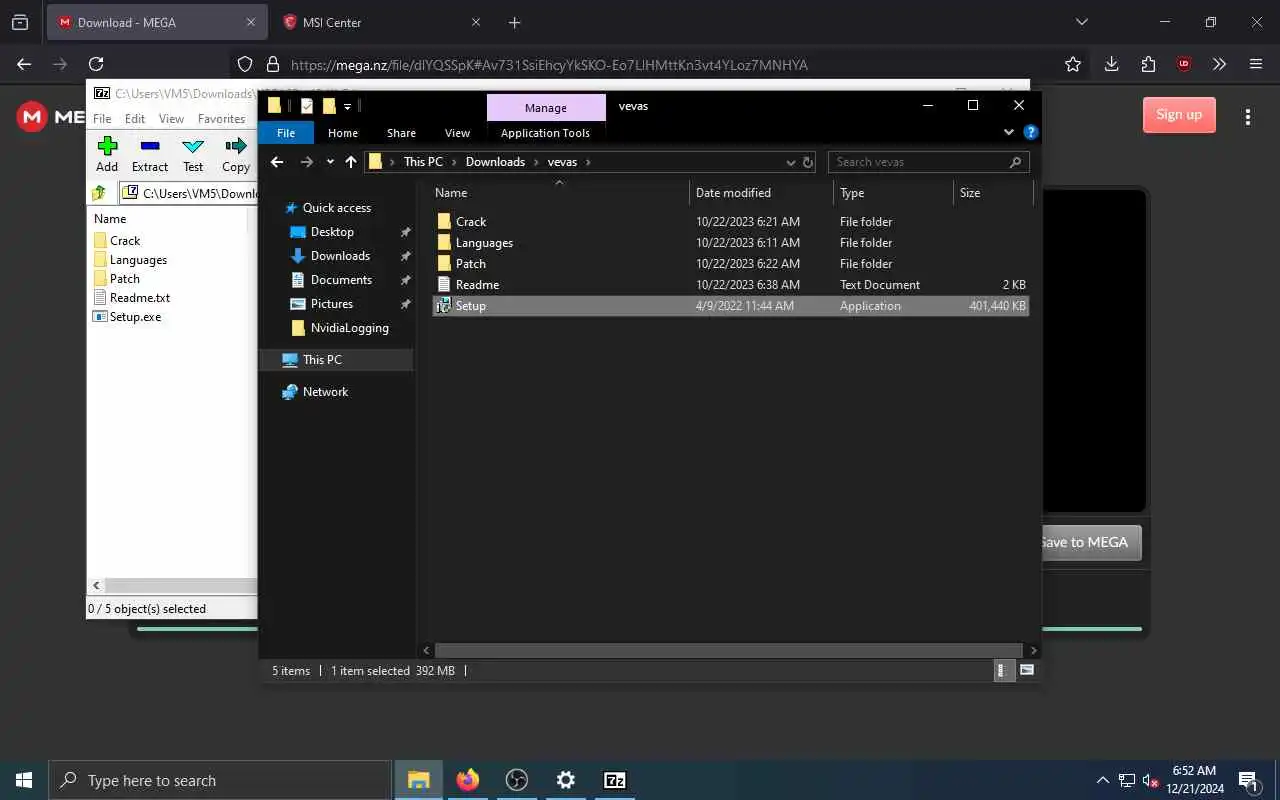Open Firefox from the taskbar
The height and width of the screenshot is (800, 1280).
[x=467, y=780]
